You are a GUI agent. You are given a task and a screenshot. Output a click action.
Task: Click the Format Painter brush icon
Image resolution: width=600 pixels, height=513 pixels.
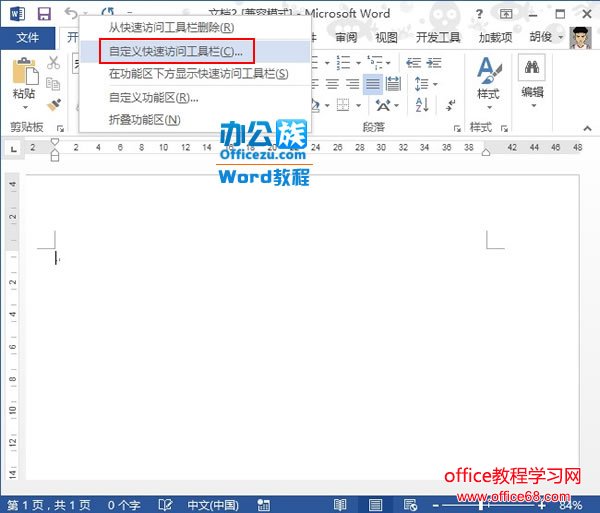point(54,104)
